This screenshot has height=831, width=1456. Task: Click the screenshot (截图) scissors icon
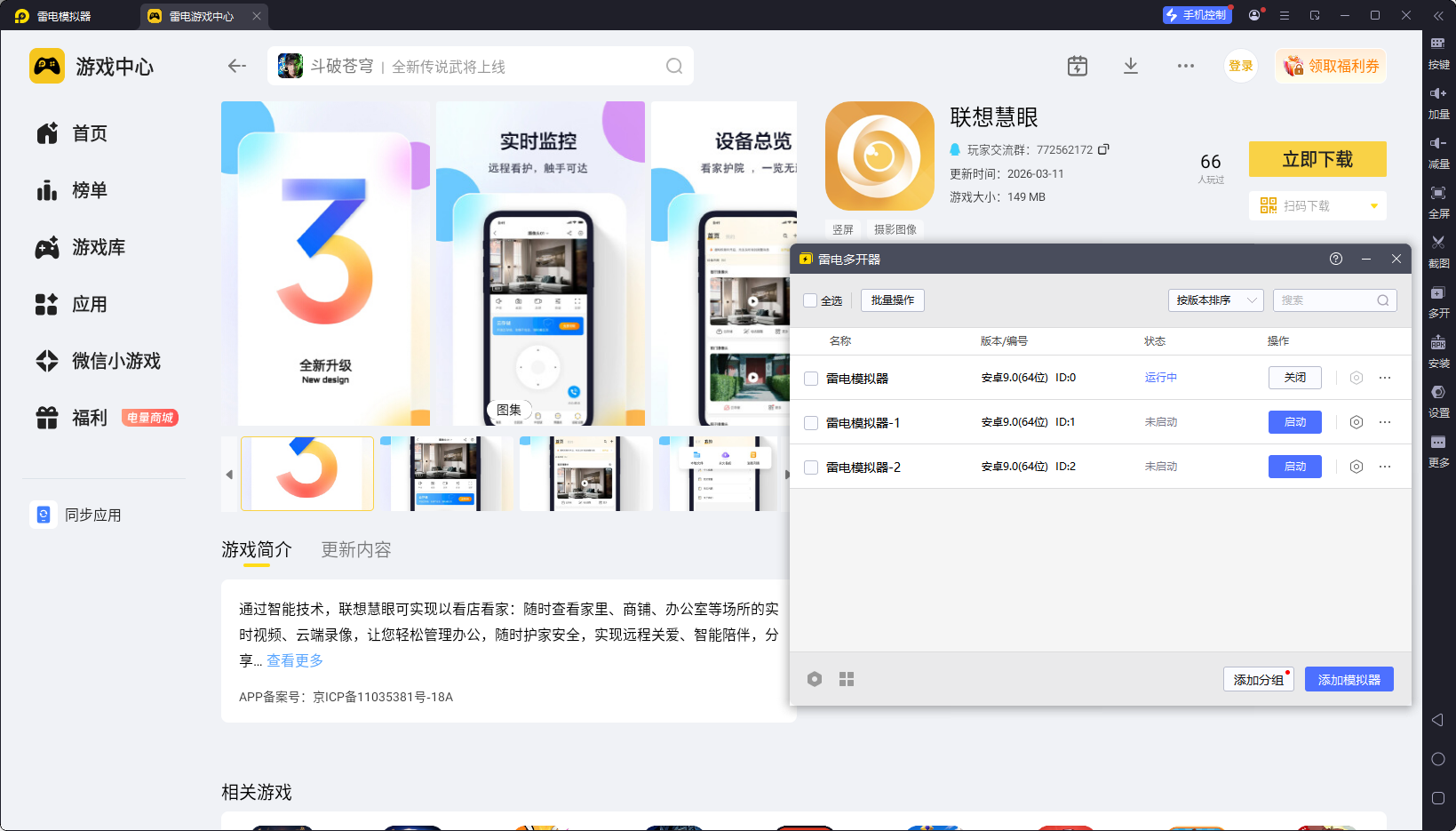tap(1438, 243)
